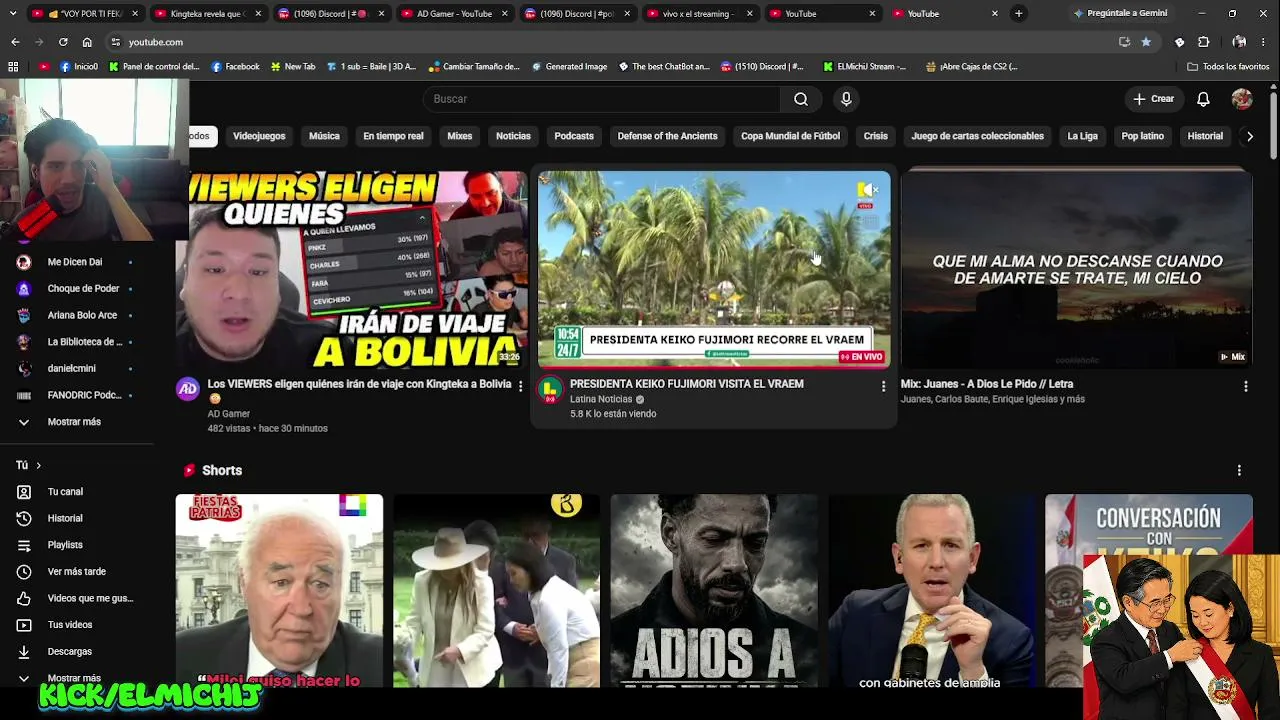Select the Copa Mundial de Fútbol chip

point(790,136)
